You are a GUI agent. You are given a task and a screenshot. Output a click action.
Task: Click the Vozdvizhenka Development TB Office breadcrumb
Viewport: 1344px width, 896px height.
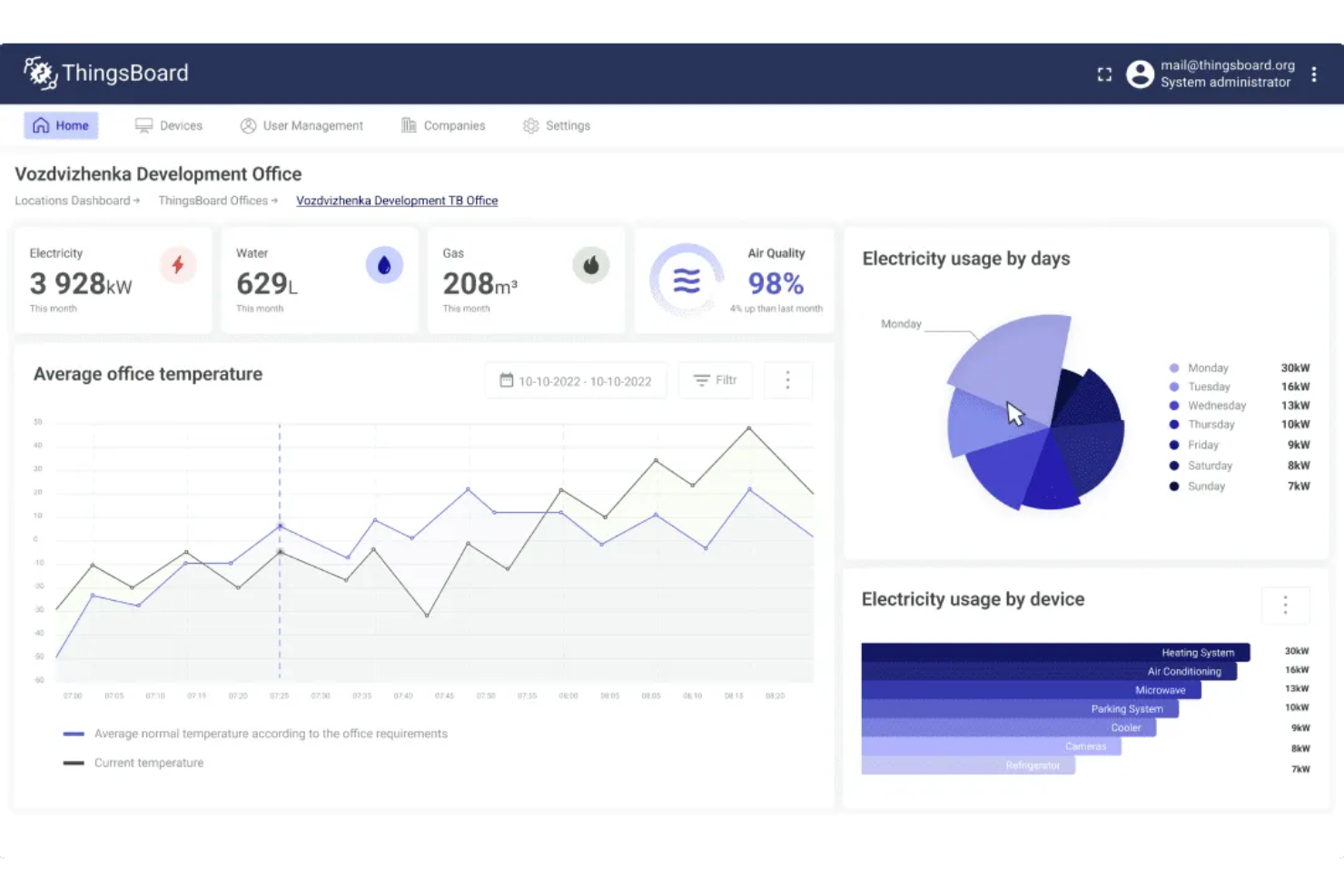point(397,201)
